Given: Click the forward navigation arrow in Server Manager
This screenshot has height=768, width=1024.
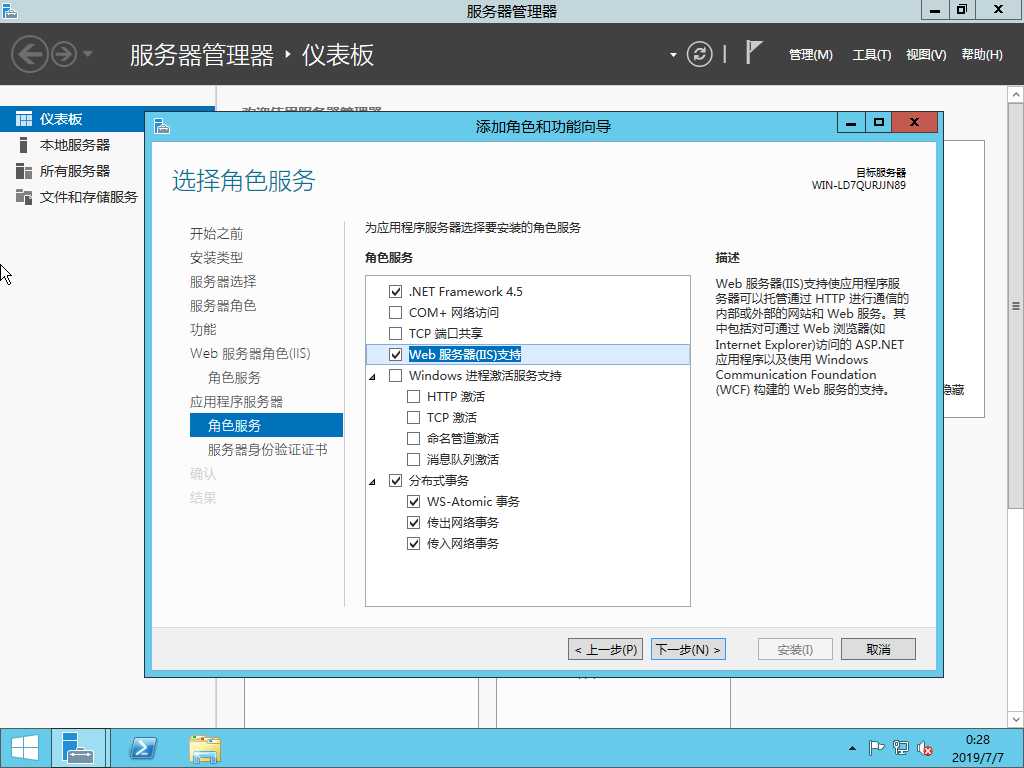Looking at the screenshot, I should coord(64,54).
